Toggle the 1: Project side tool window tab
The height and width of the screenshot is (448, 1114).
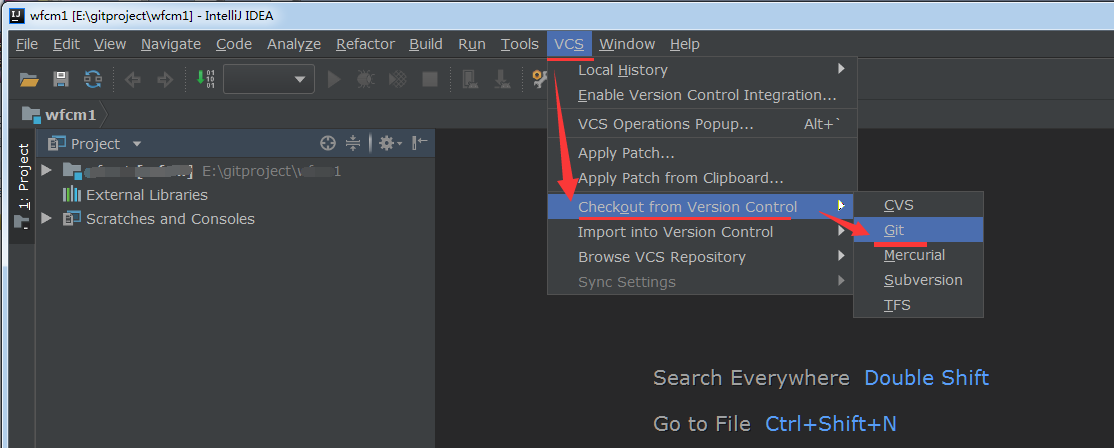[23, 186]
